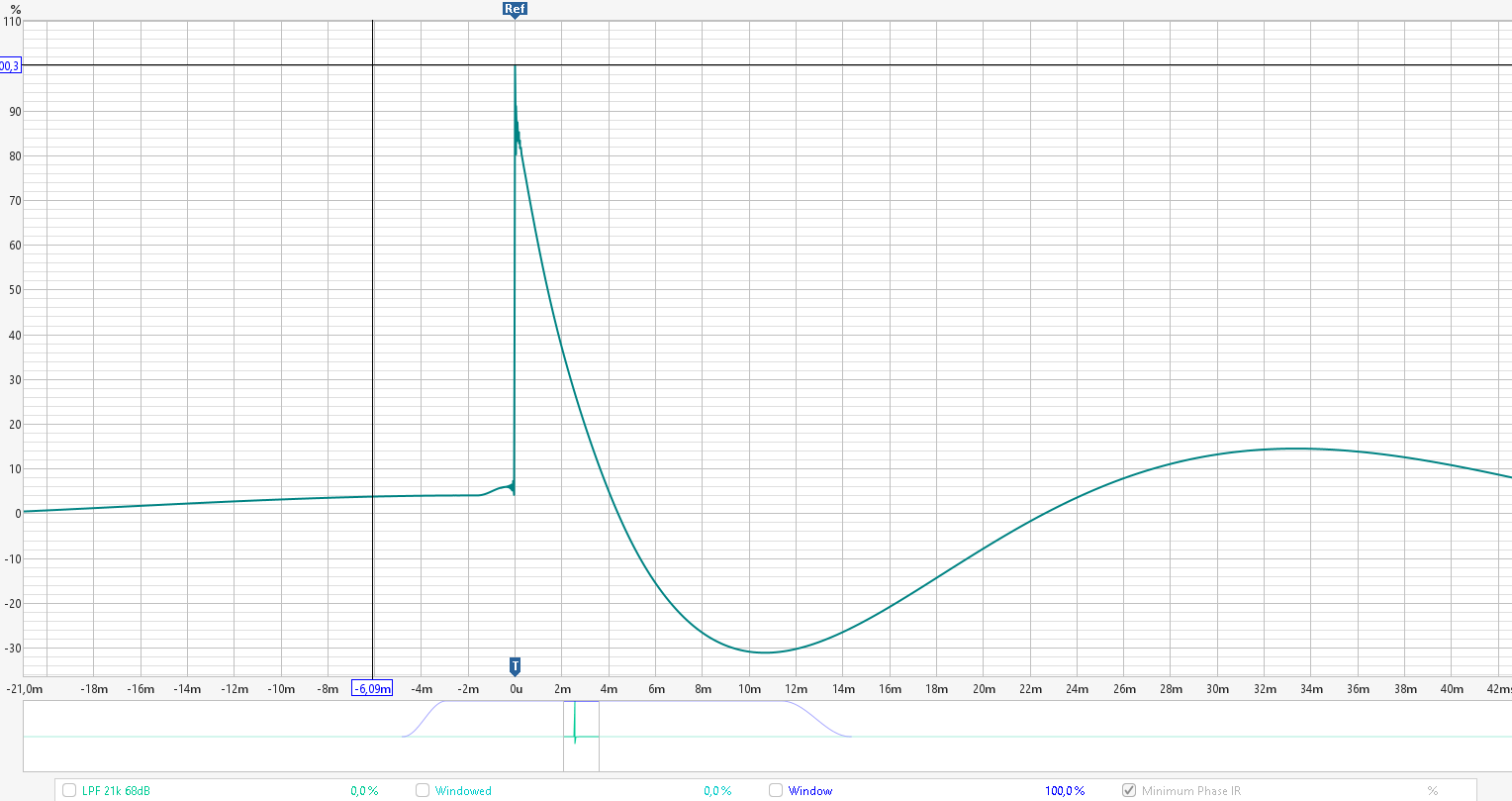1512x801 pixels.
Task: Click the % label right of Minimum Phase IR
Action: [1432, 791]
